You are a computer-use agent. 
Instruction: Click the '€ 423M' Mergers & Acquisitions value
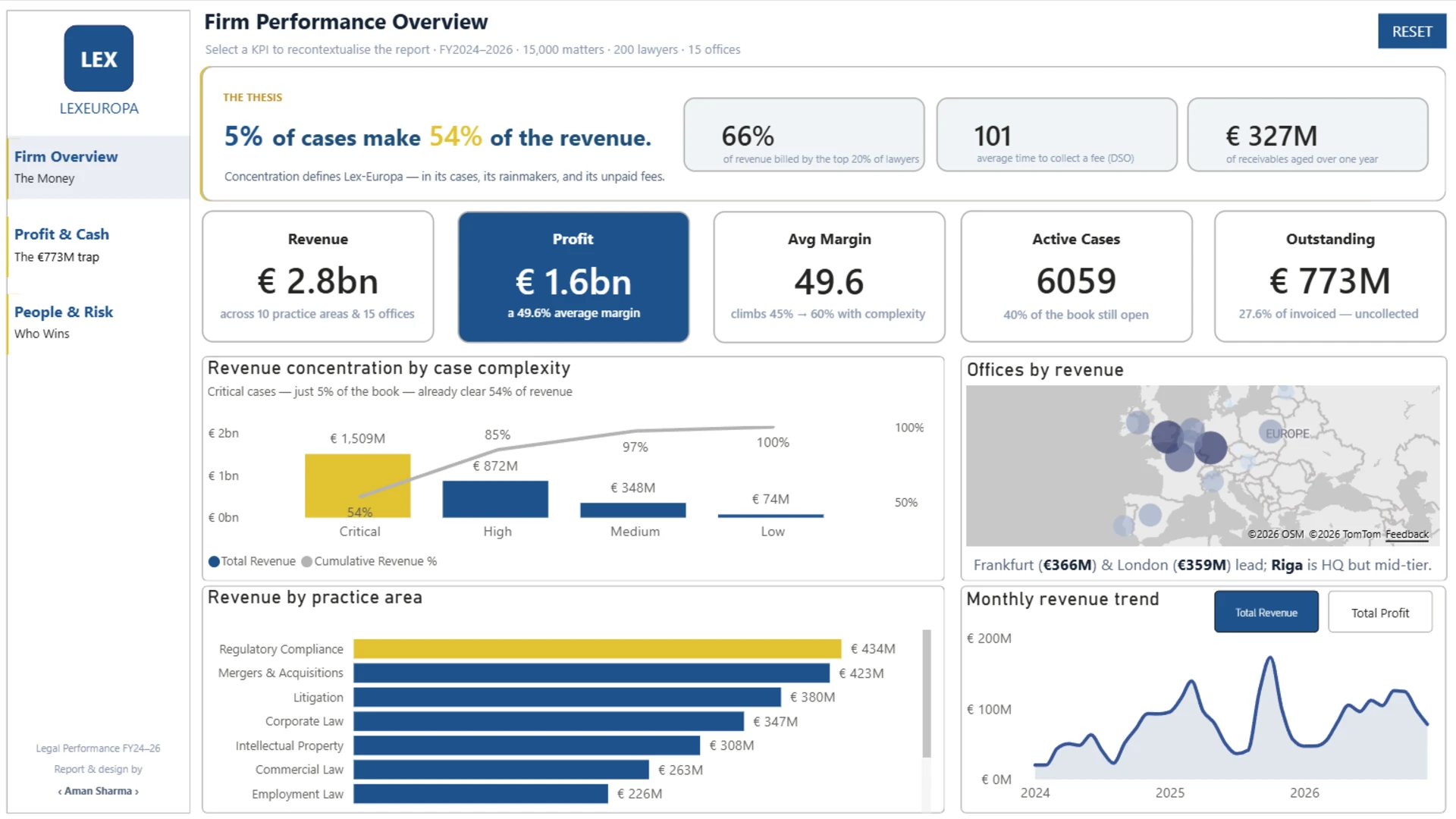(x=861, y=673)
